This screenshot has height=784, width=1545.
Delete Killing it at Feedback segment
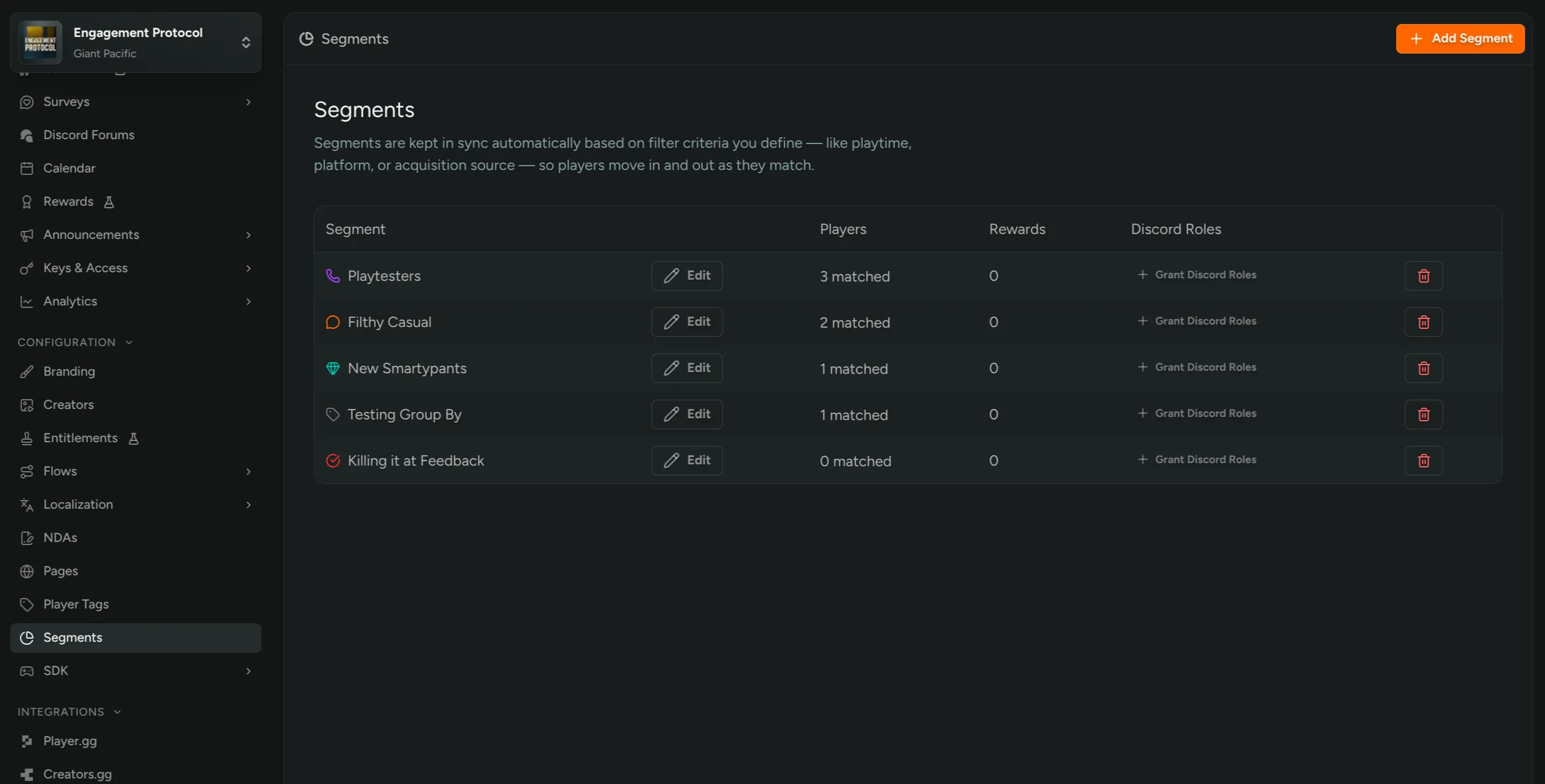(1423, 461)
